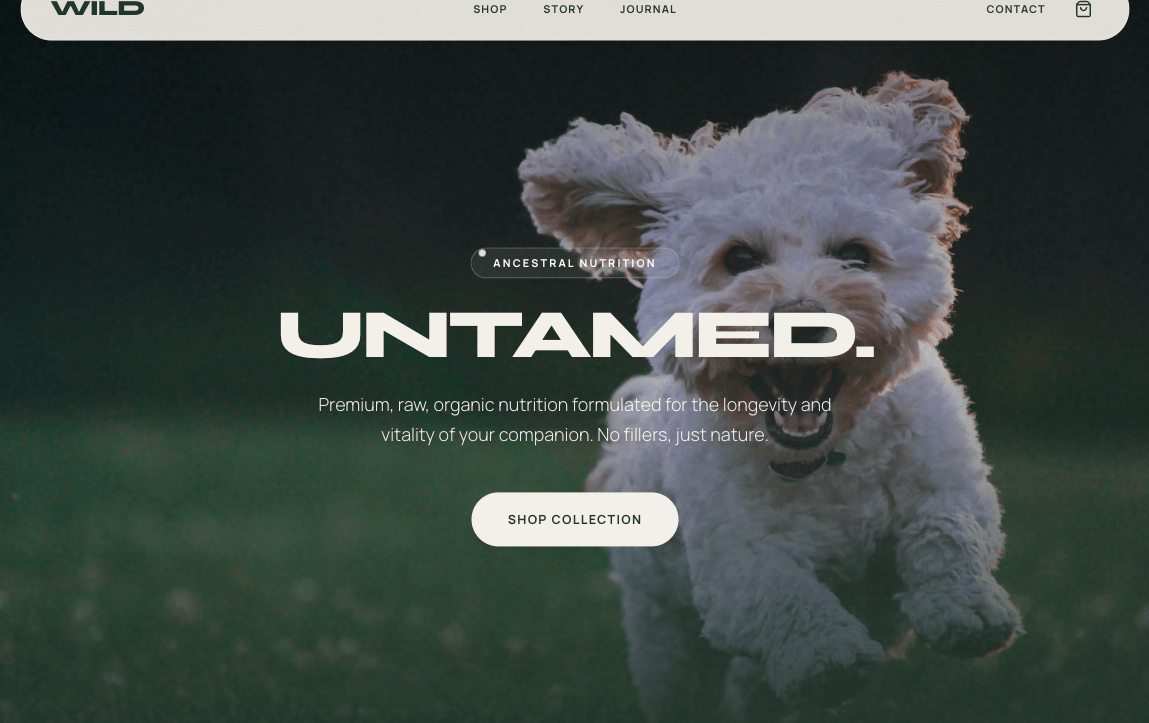
Task: Go to the STORY page
Action: pyautogui.click(x=563, y=10)
